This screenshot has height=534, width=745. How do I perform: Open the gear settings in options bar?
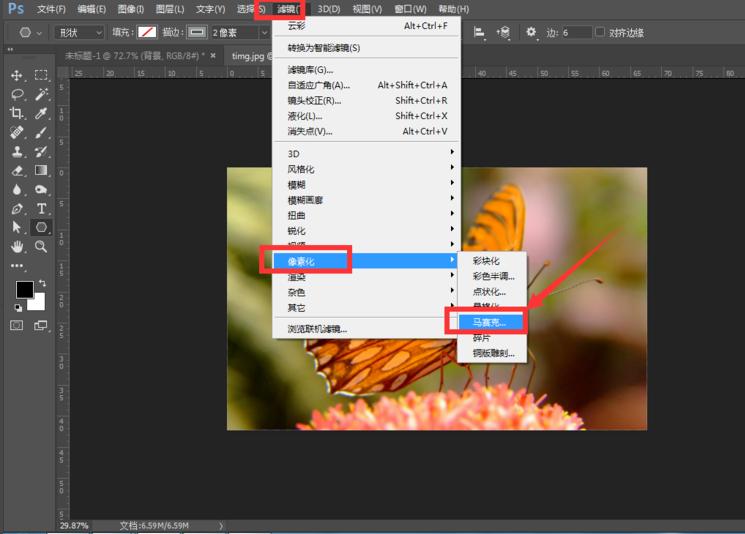tap(531, 32)
